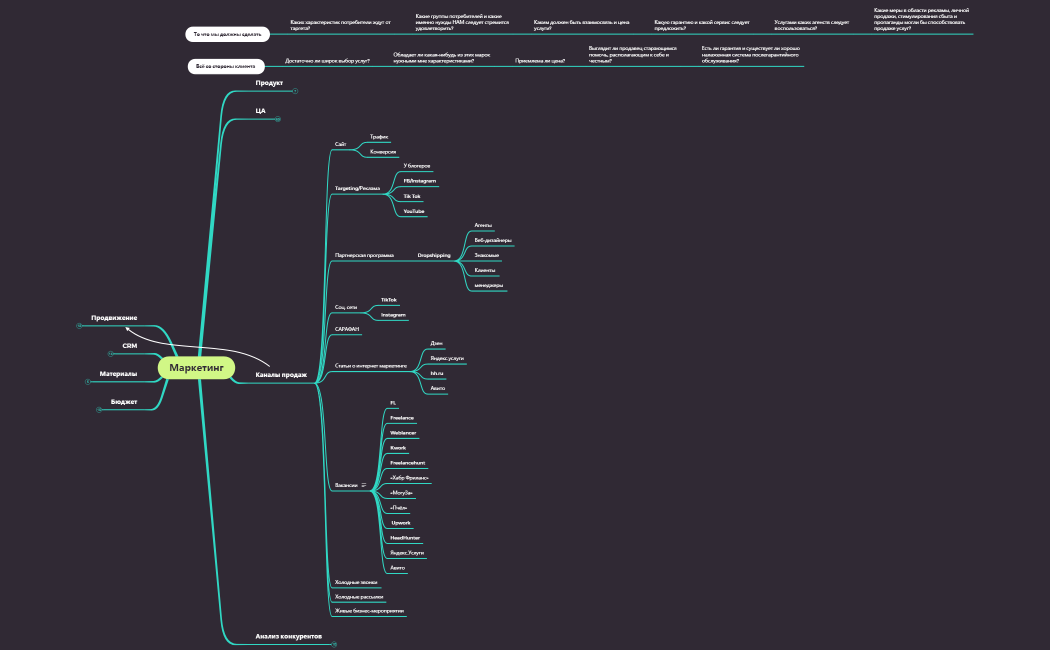Click the CRM branch child counter

tap(111, 354)
